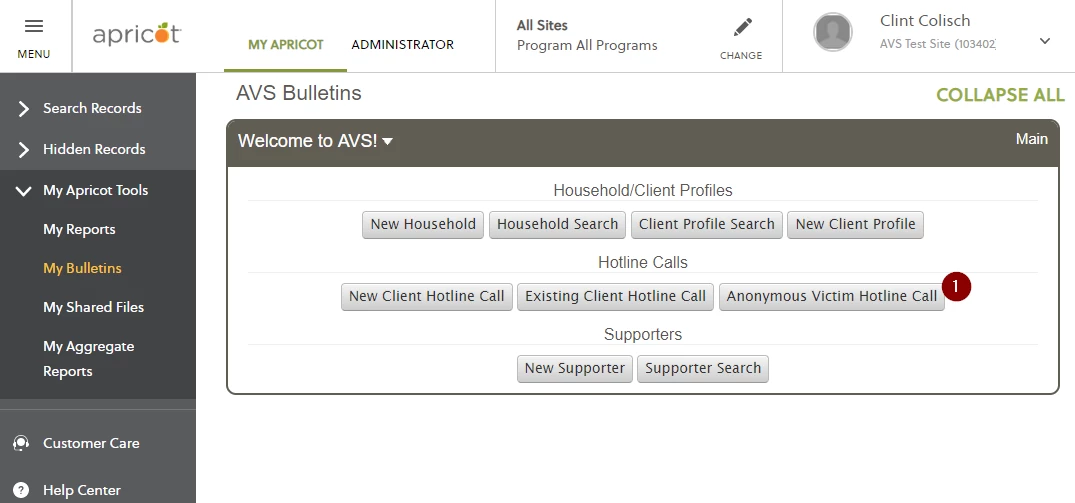Open the Customer Care link
1075x503 pixels.
(91, 443)
